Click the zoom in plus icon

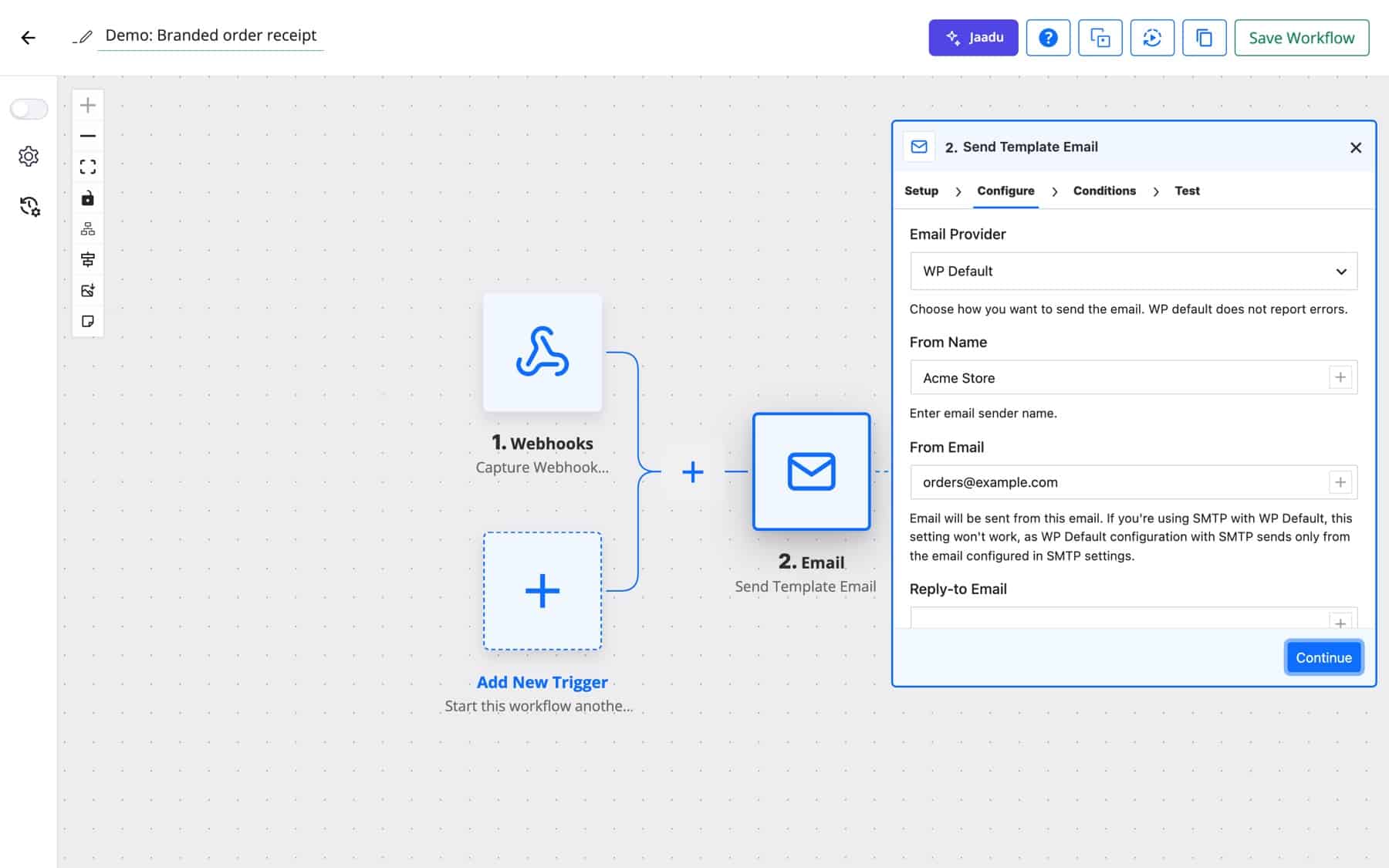tap(88, 105)
